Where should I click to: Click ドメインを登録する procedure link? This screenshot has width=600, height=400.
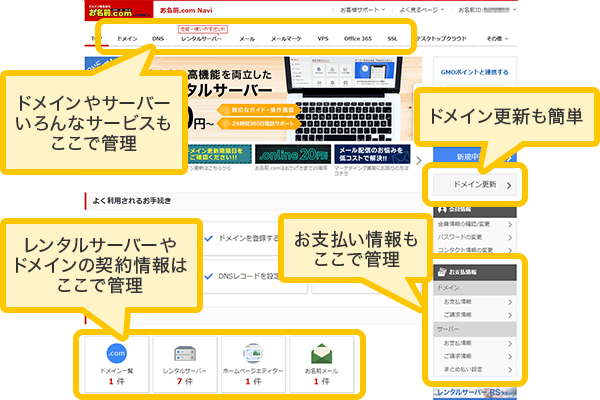[x=249, y=238]
